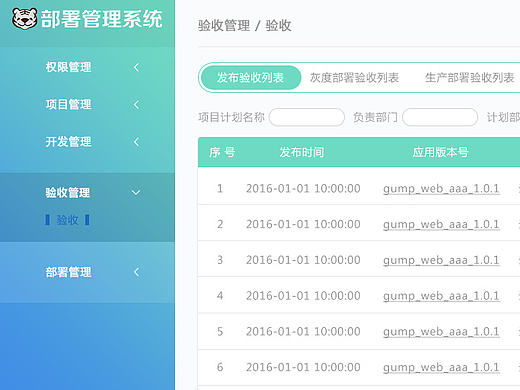Expand the 开发管理 chevron

click(x=136, y=142)
